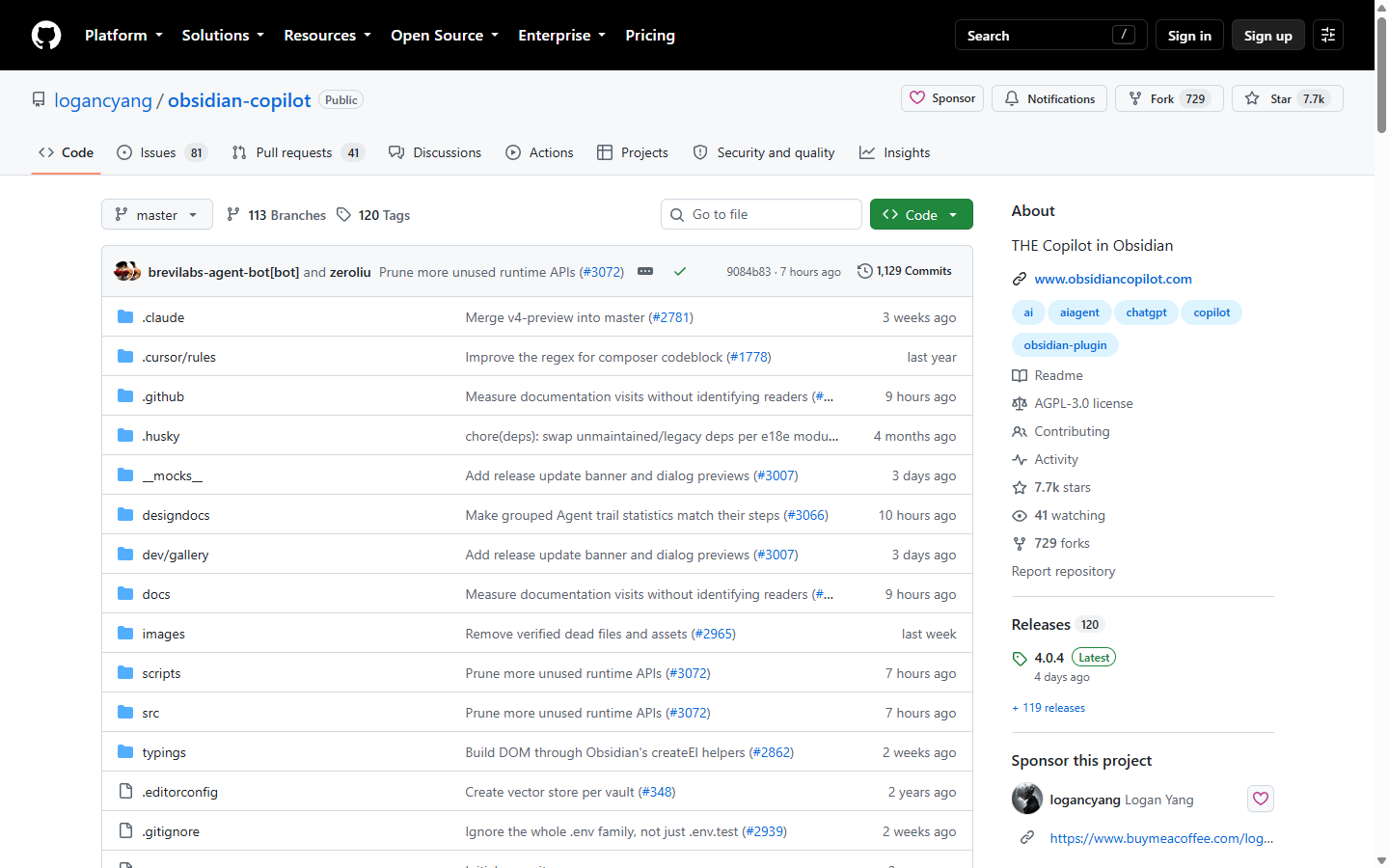Click the link icon beside www.obsidiancopilot.com

[x=1020, y=279]
